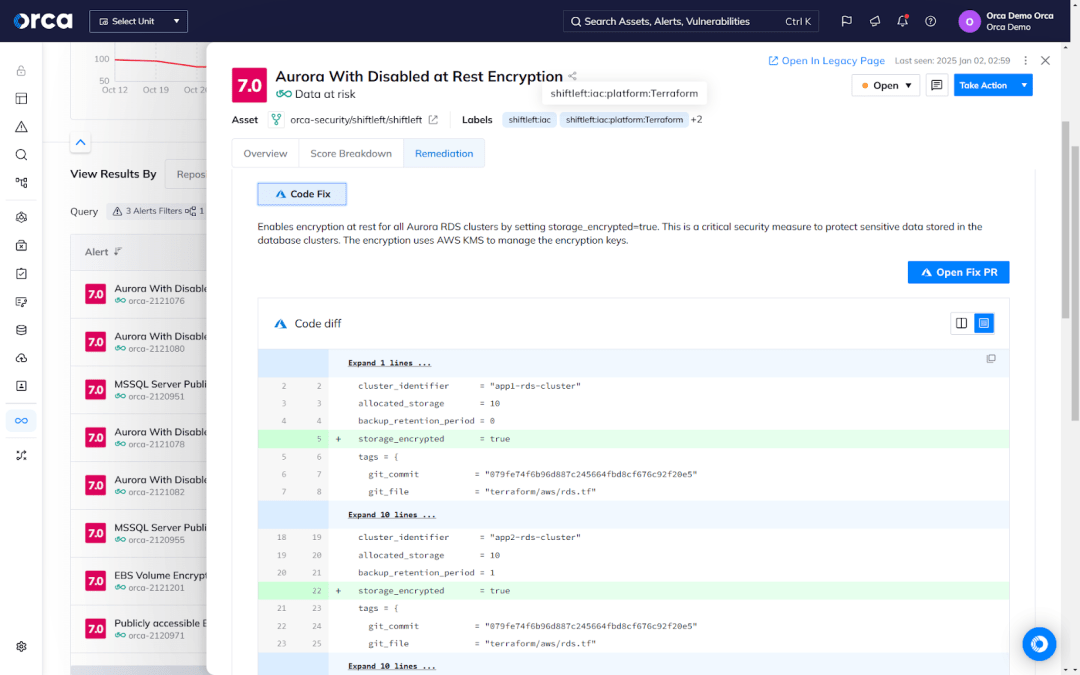The width and height of the screenshot is (1080, 675).
Task: Click the Orca logo
Action: (43, 21)
